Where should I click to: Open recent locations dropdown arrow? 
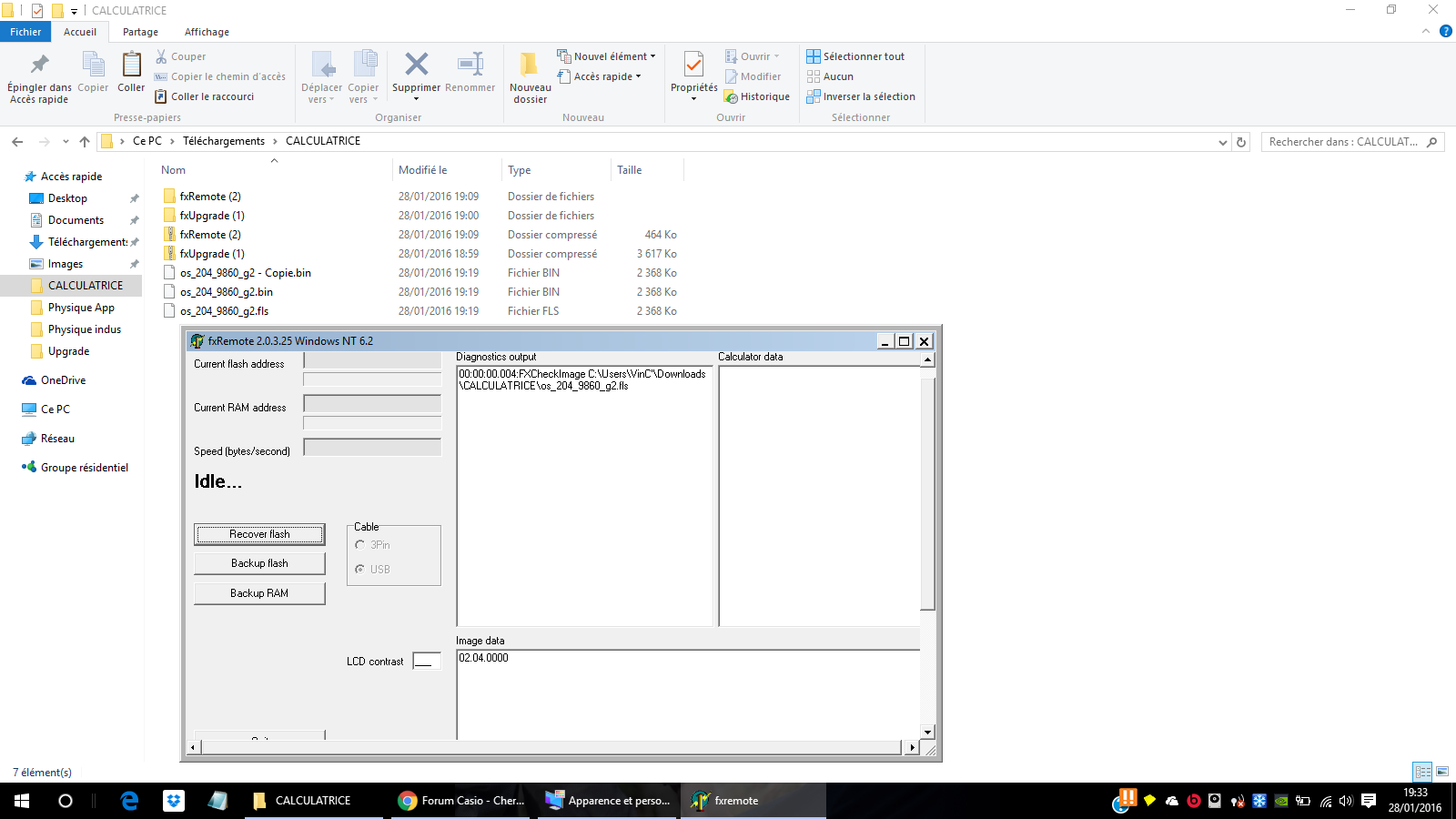pyautogui.click(x=66, y=141)
